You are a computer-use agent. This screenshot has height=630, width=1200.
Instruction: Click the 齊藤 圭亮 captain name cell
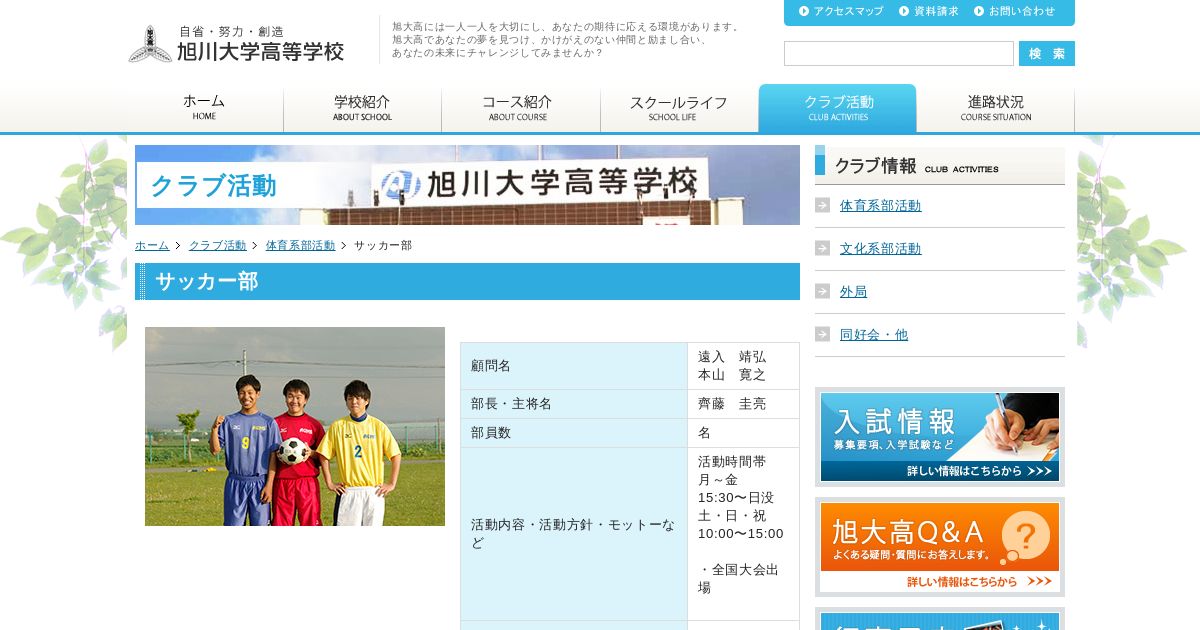pyautogui.click(x=743, y=404)
